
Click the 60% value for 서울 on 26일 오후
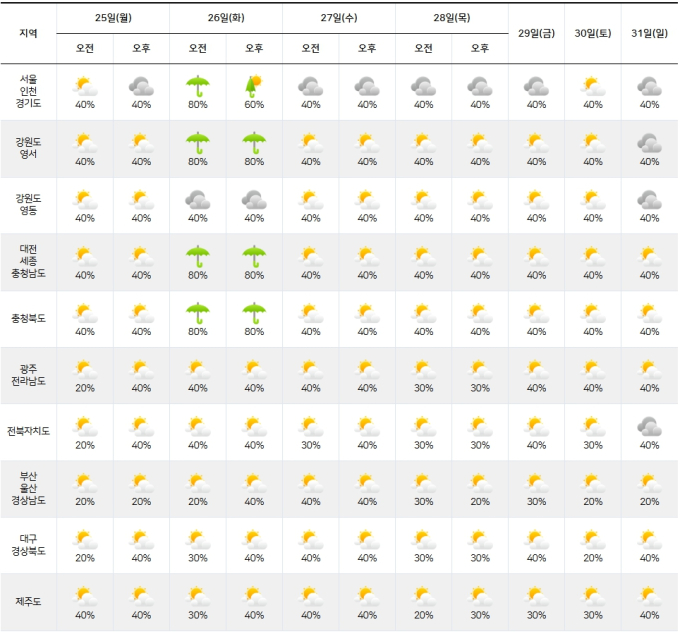(x=254, y=105)
